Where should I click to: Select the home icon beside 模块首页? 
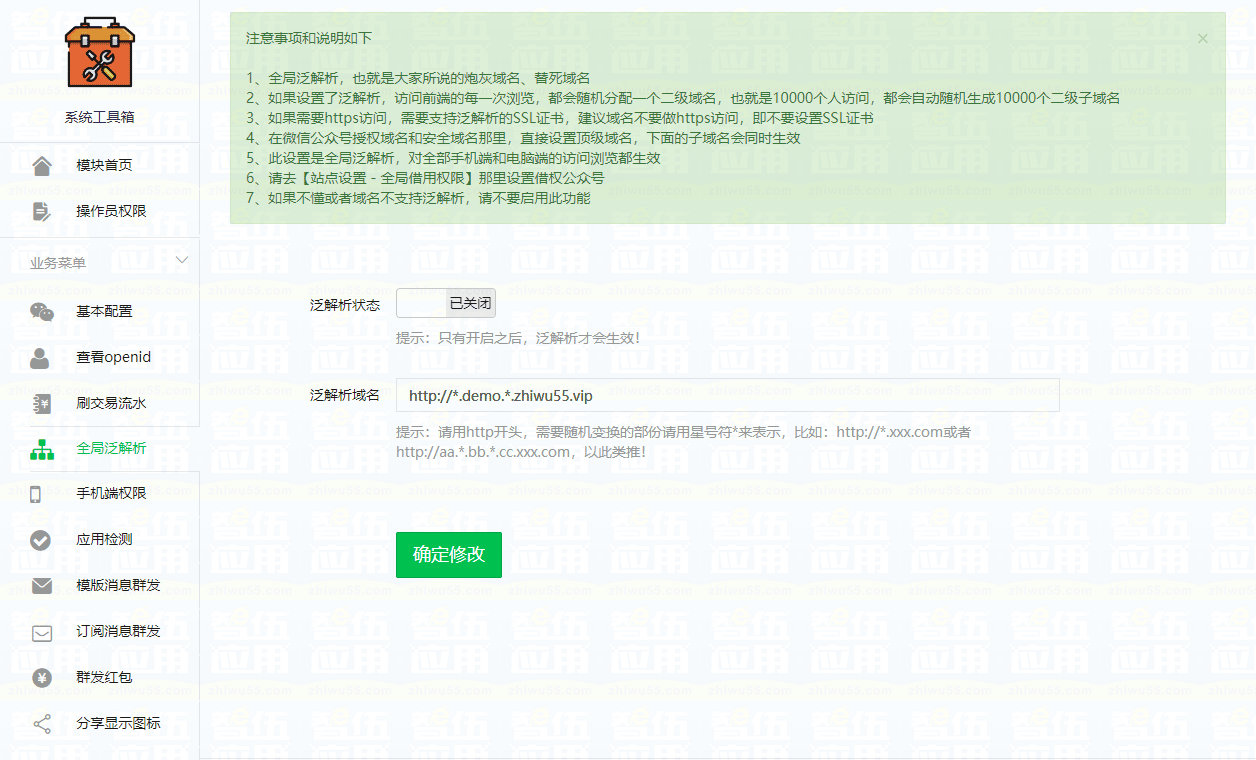pyautogui.click(x=42, y=164)
